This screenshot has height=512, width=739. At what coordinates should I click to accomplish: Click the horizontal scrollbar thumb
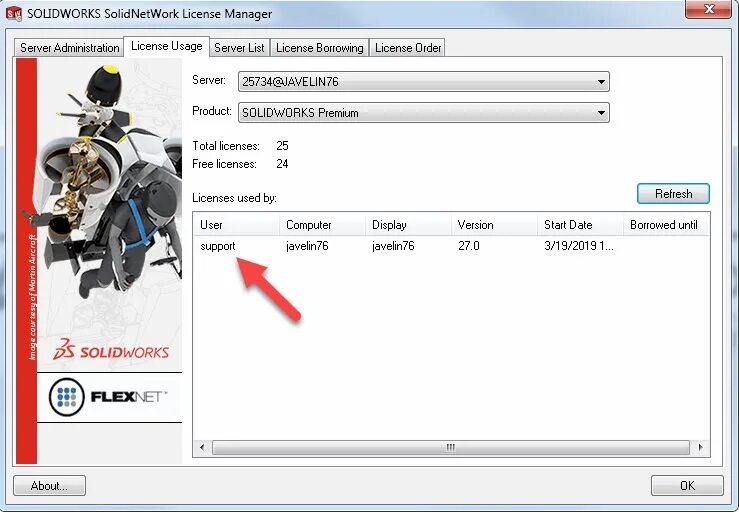[451, 447]
